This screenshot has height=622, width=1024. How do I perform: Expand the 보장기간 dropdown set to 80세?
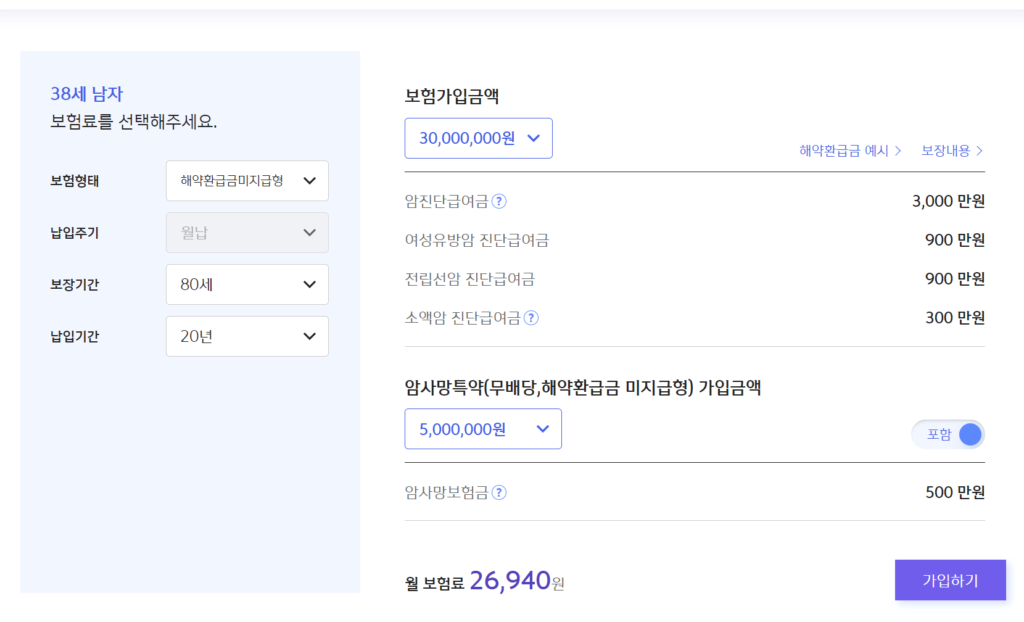click(247, 285)
